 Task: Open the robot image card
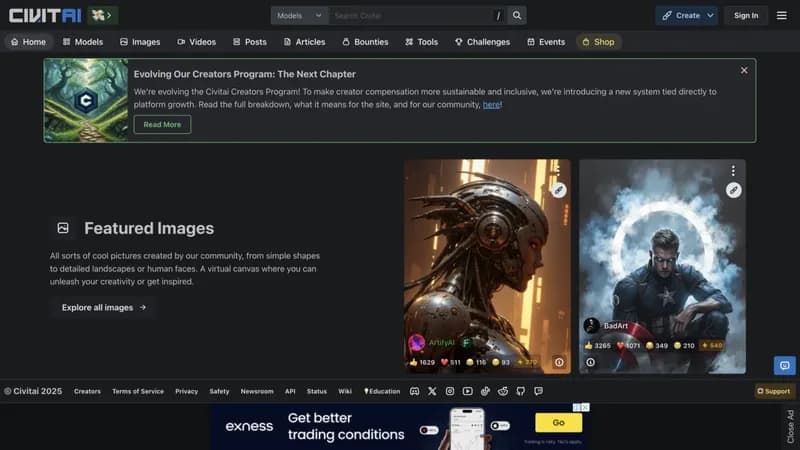[487, 265]
